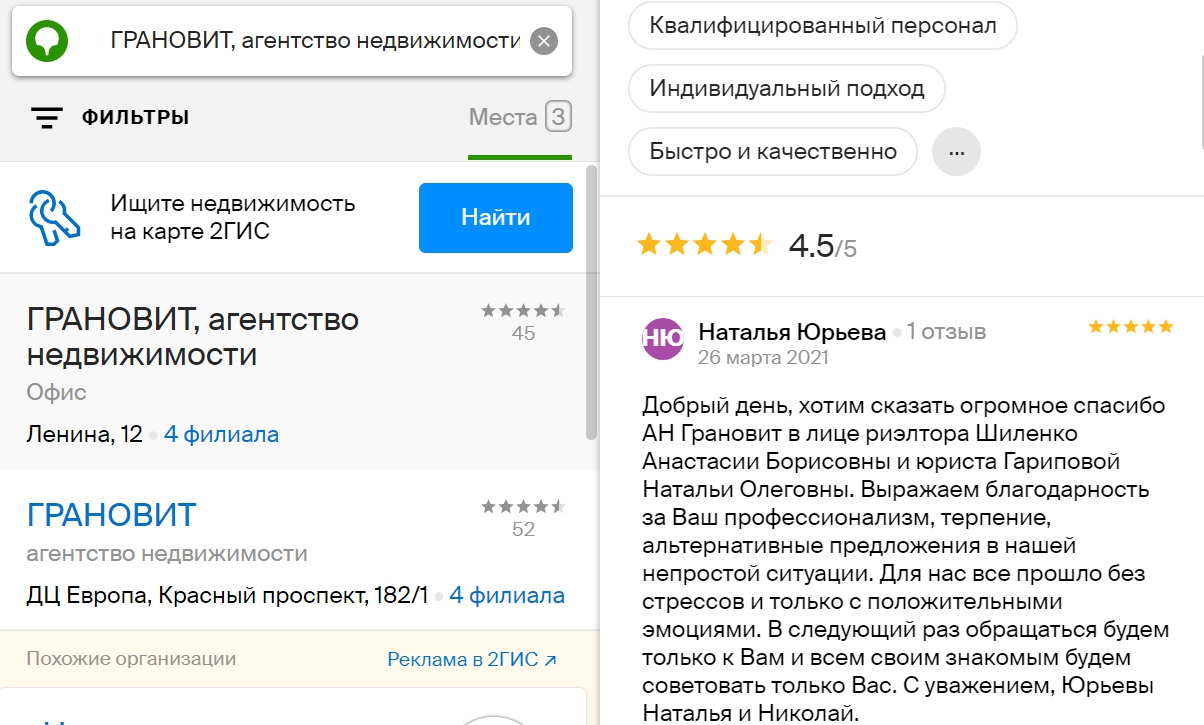The height and width of the screenshot is (725, 1204).
Task: Click the rating stars with 52 reviews
Action: pyautogui.click(x=523, y=507)
